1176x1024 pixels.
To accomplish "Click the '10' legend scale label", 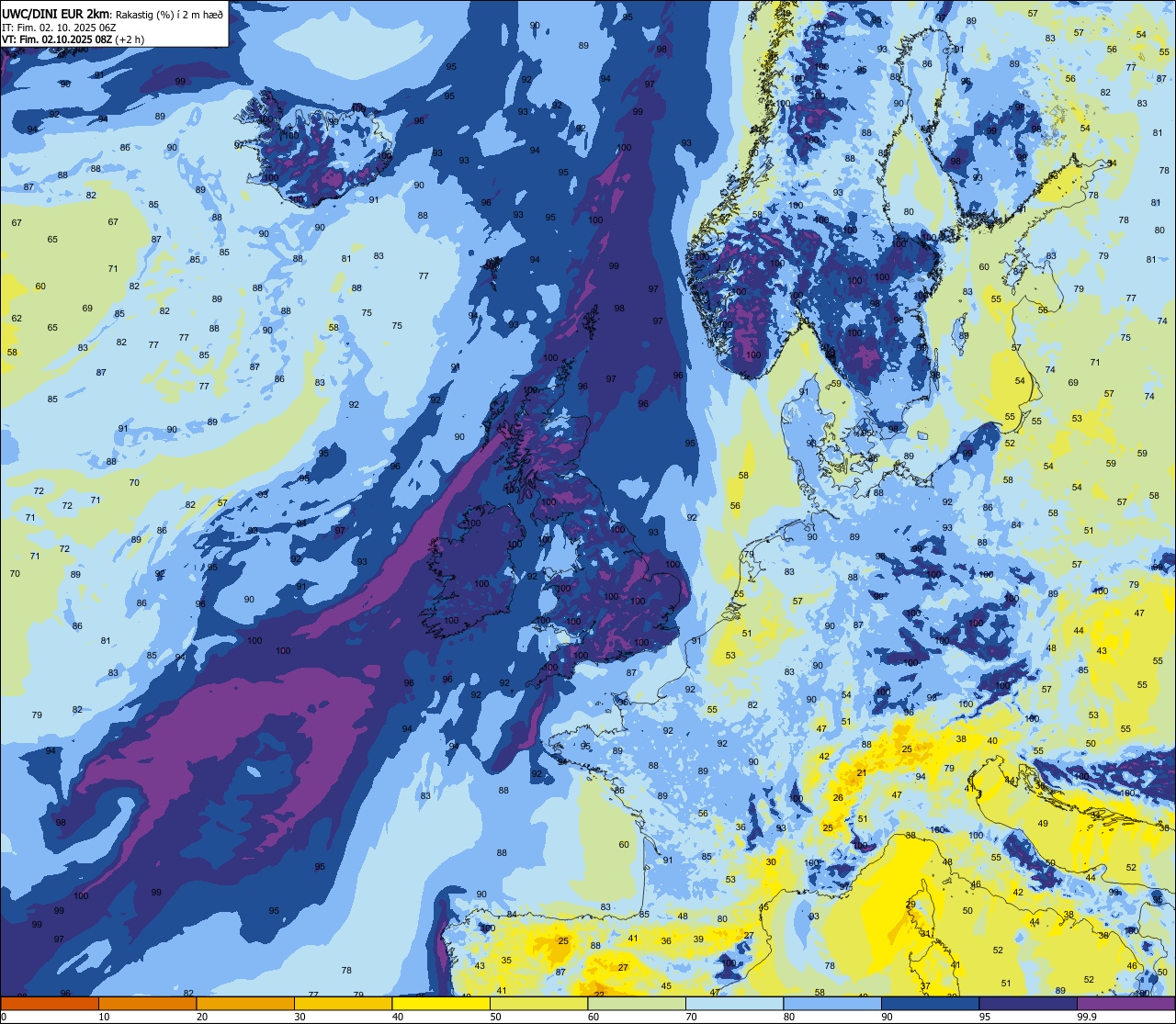I will [104, 1017].
